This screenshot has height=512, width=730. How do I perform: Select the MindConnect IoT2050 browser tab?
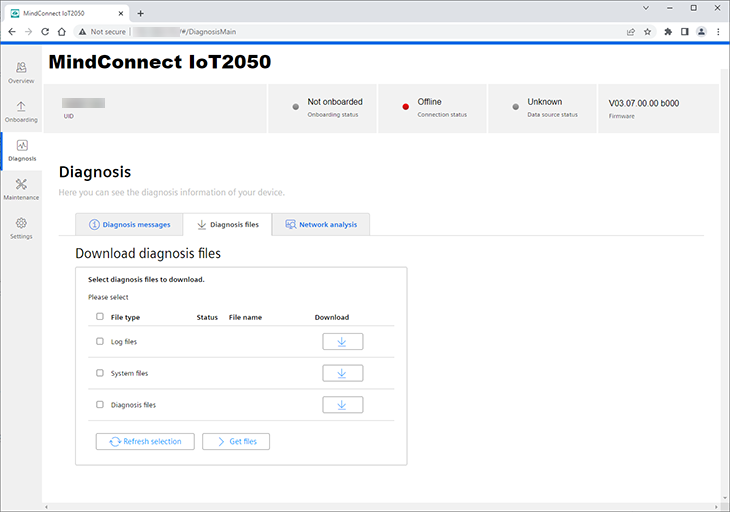[68, 13]
